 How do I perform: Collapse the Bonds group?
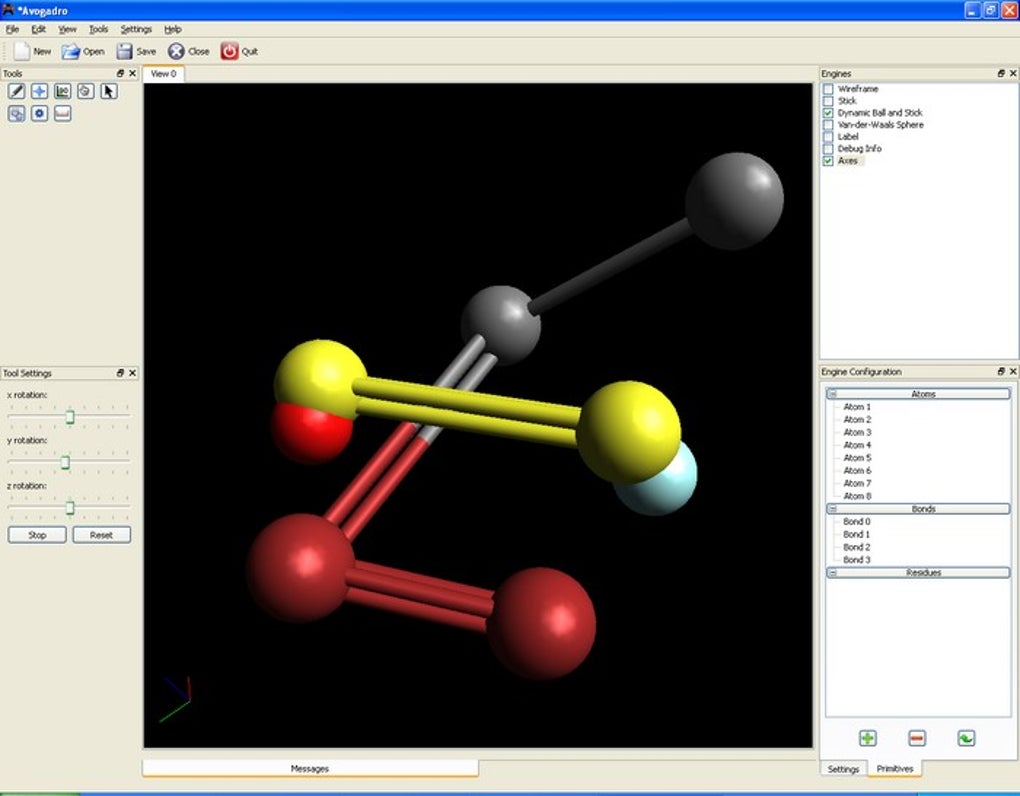(x=832, y=509)
